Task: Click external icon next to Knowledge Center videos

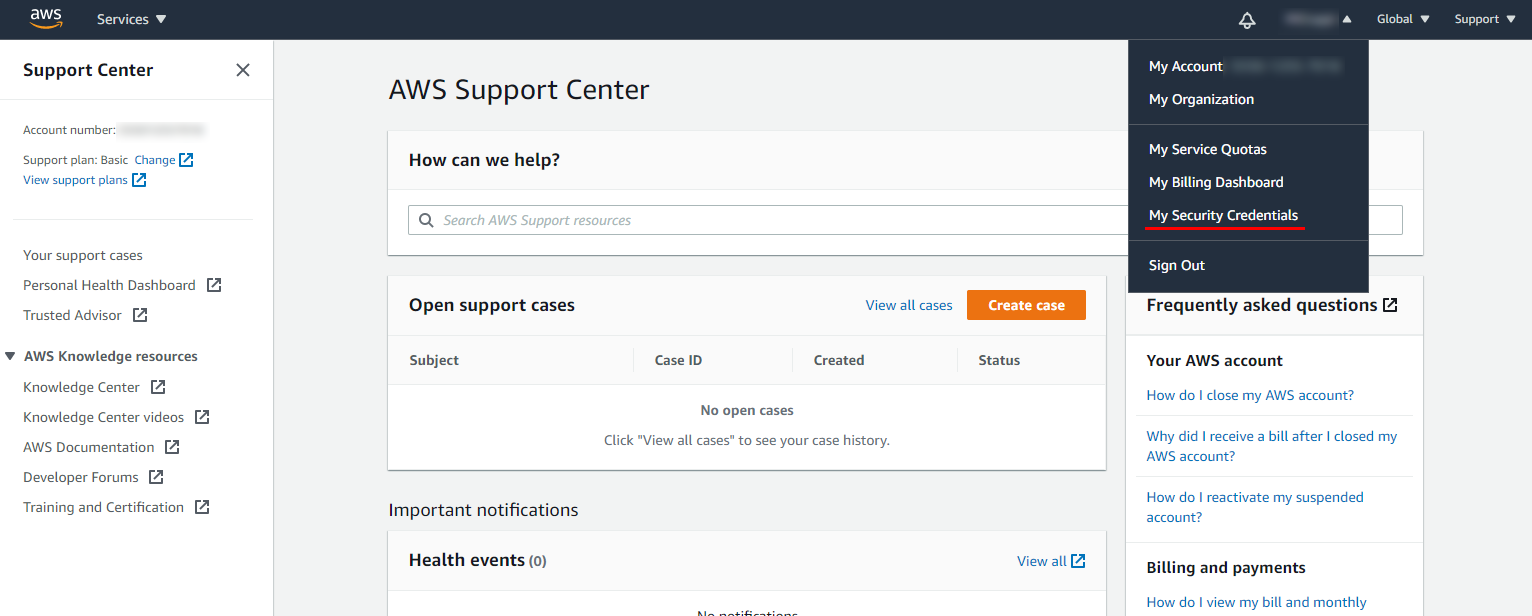Action: [x=202, y=417]
